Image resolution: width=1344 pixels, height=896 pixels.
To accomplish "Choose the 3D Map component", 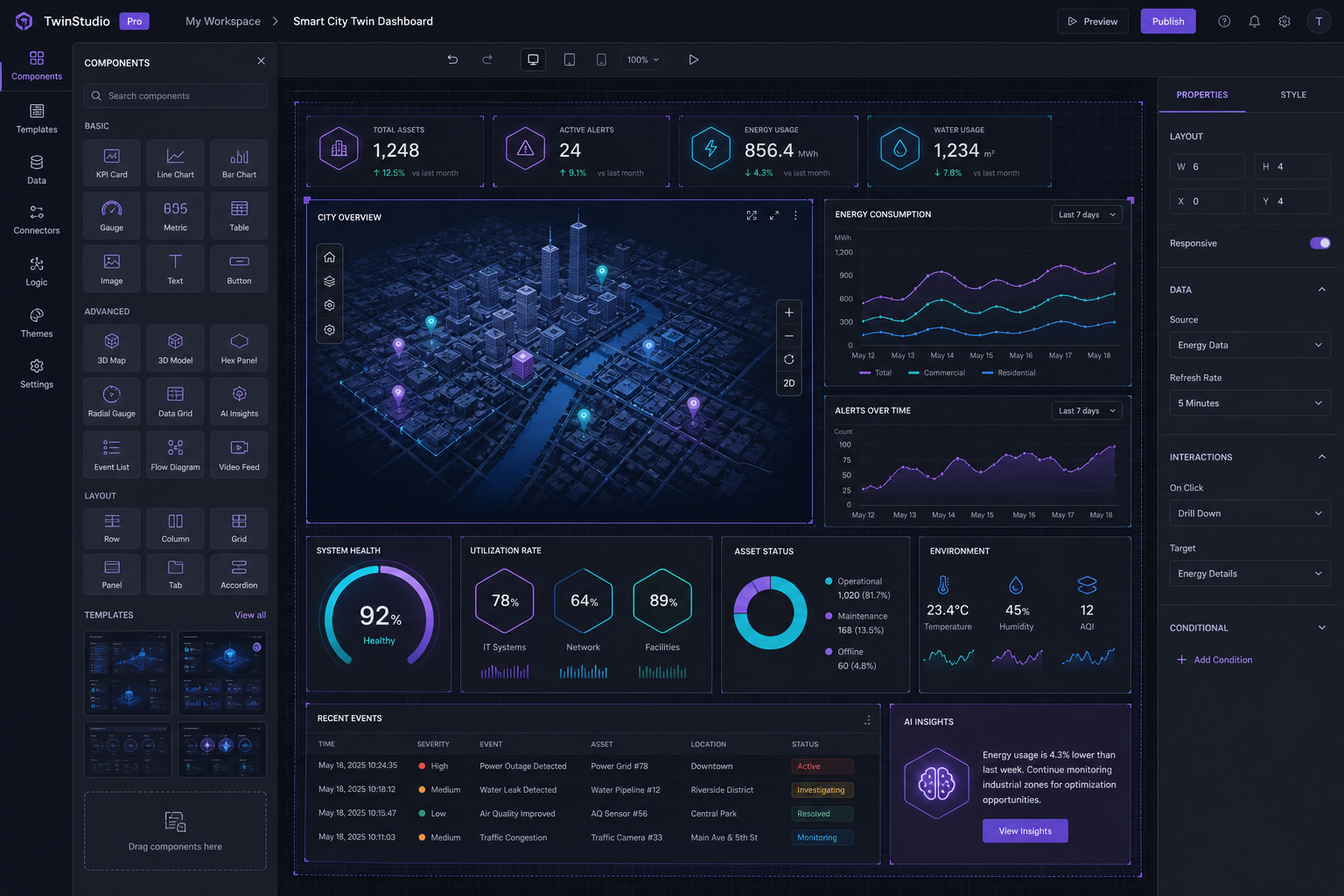I will coord(112,348).
